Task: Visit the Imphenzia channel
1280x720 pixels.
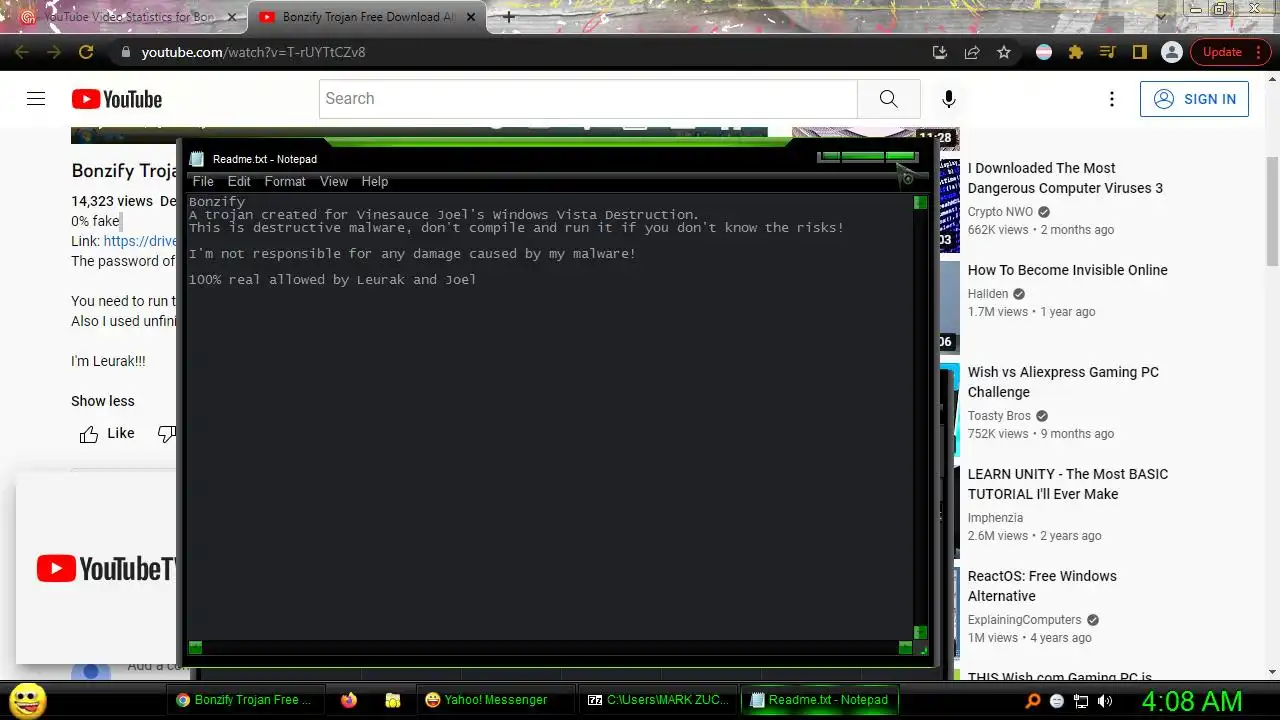Action: tap(995, 518)
